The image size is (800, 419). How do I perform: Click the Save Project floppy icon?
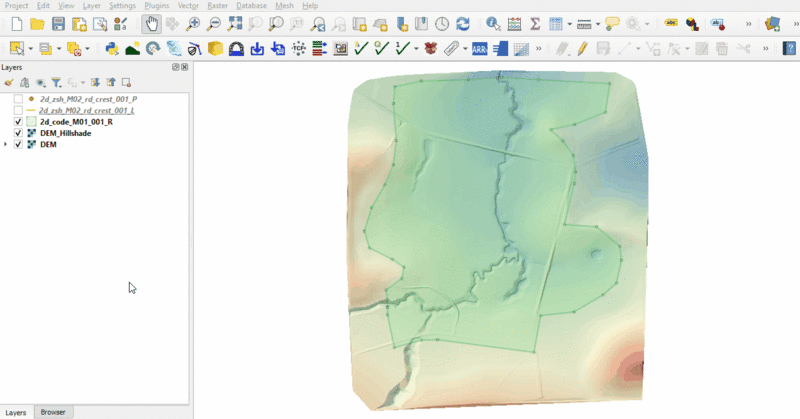point(58,24)
